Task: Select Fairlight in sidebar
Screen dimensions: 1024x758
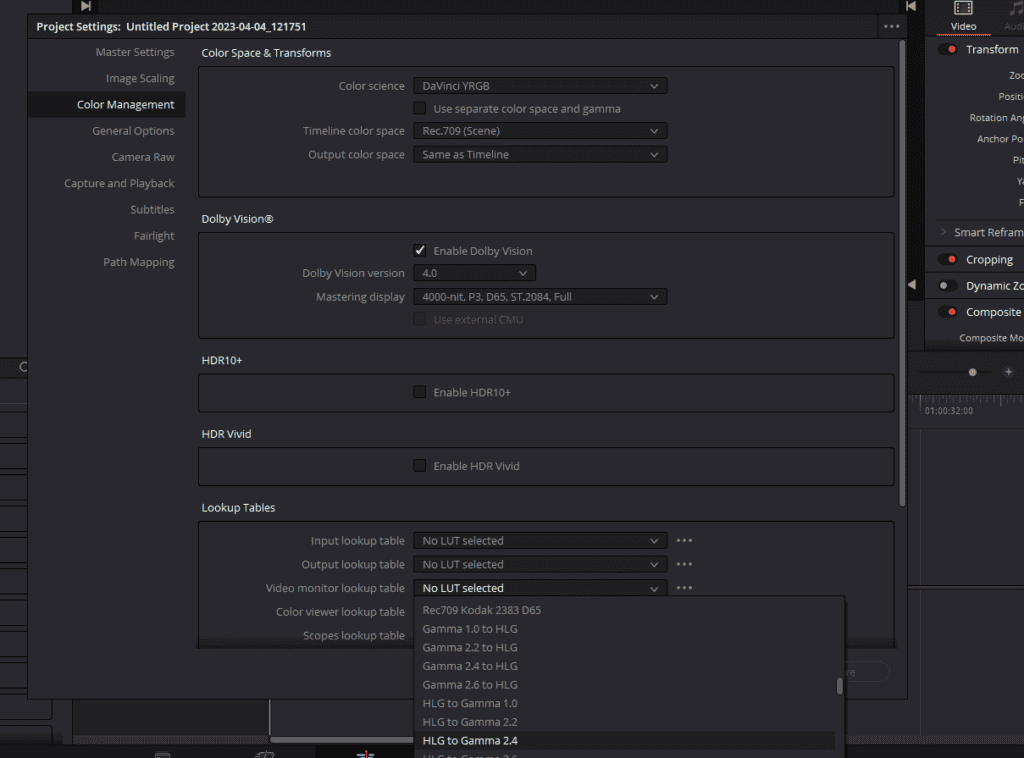Action: [x=154, y=236]
